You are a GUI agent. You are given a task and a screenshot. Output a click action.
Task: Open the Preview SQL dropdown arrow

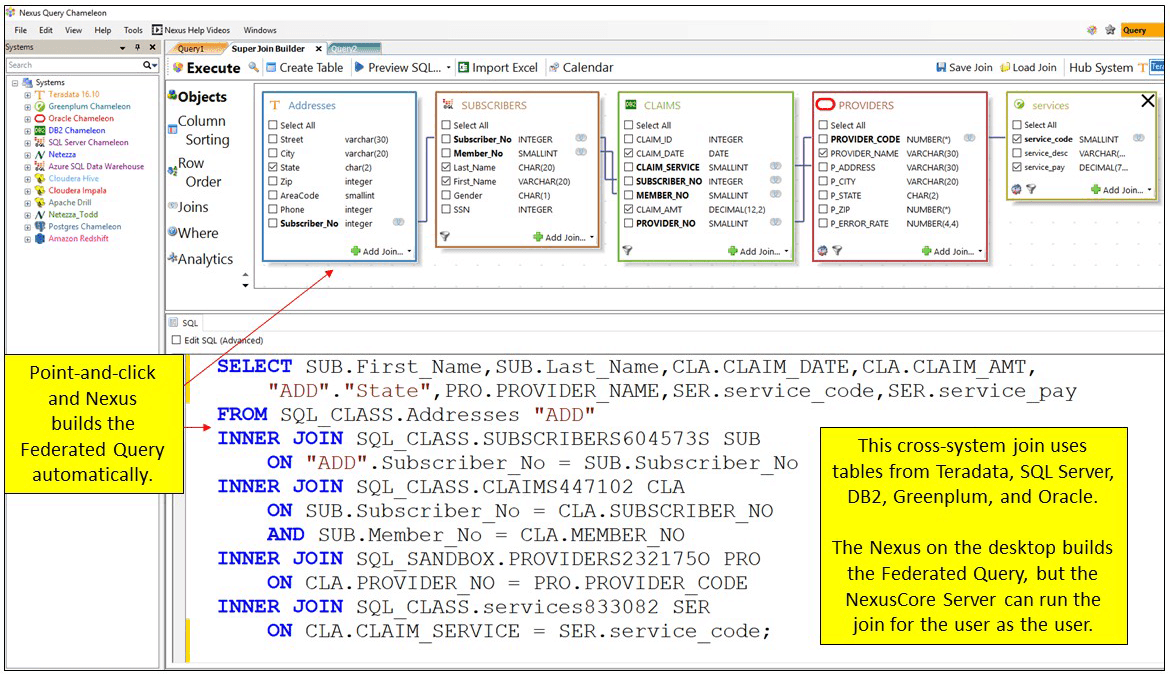[x=448, y=68]
